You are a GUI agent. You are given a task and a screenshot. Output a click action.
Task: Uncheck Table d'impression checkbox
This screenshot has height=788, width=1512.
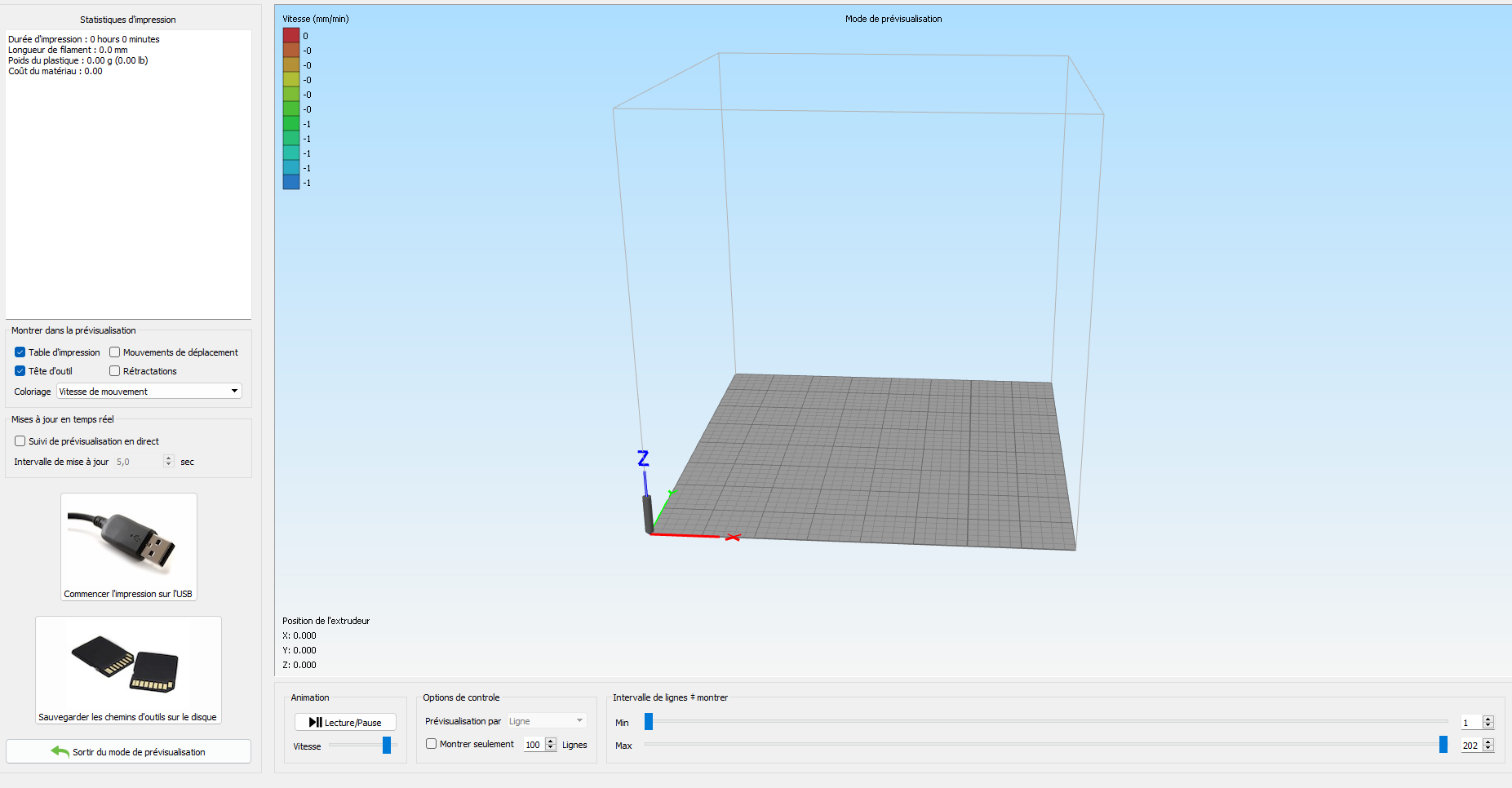tap(20, 352)
